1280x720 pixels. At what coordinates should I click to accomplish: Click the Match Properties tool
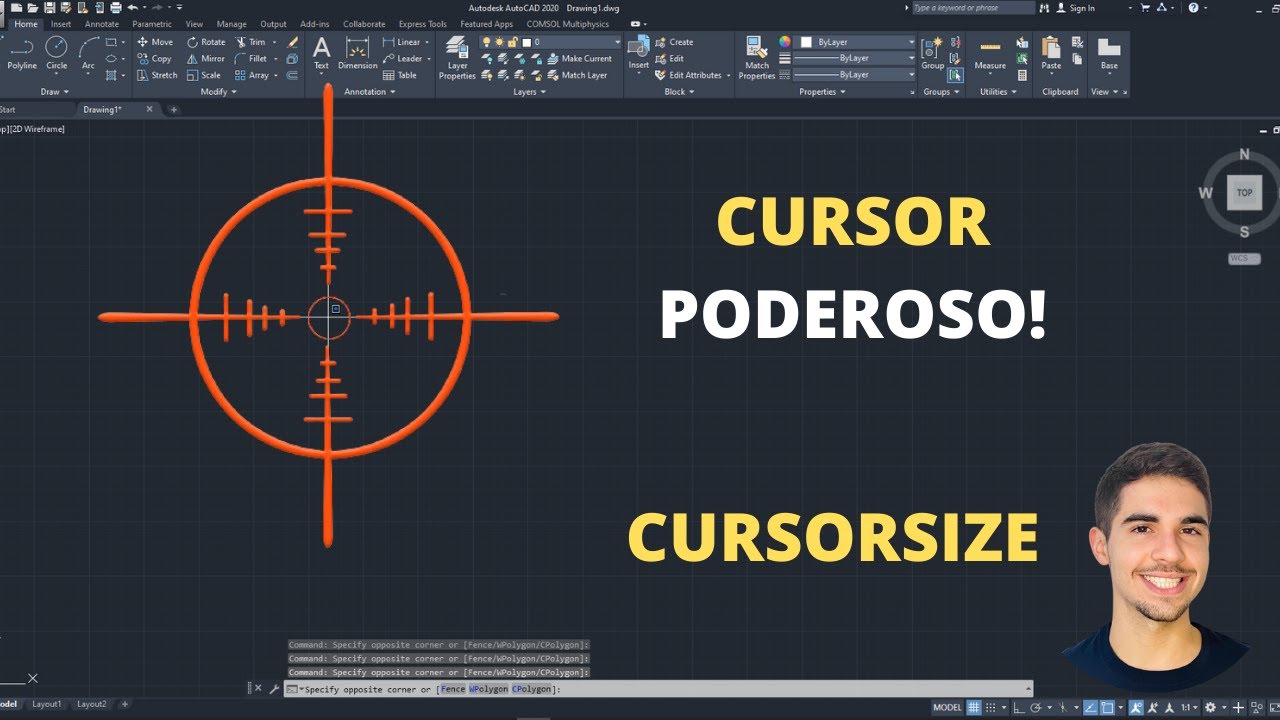[757, 58]
